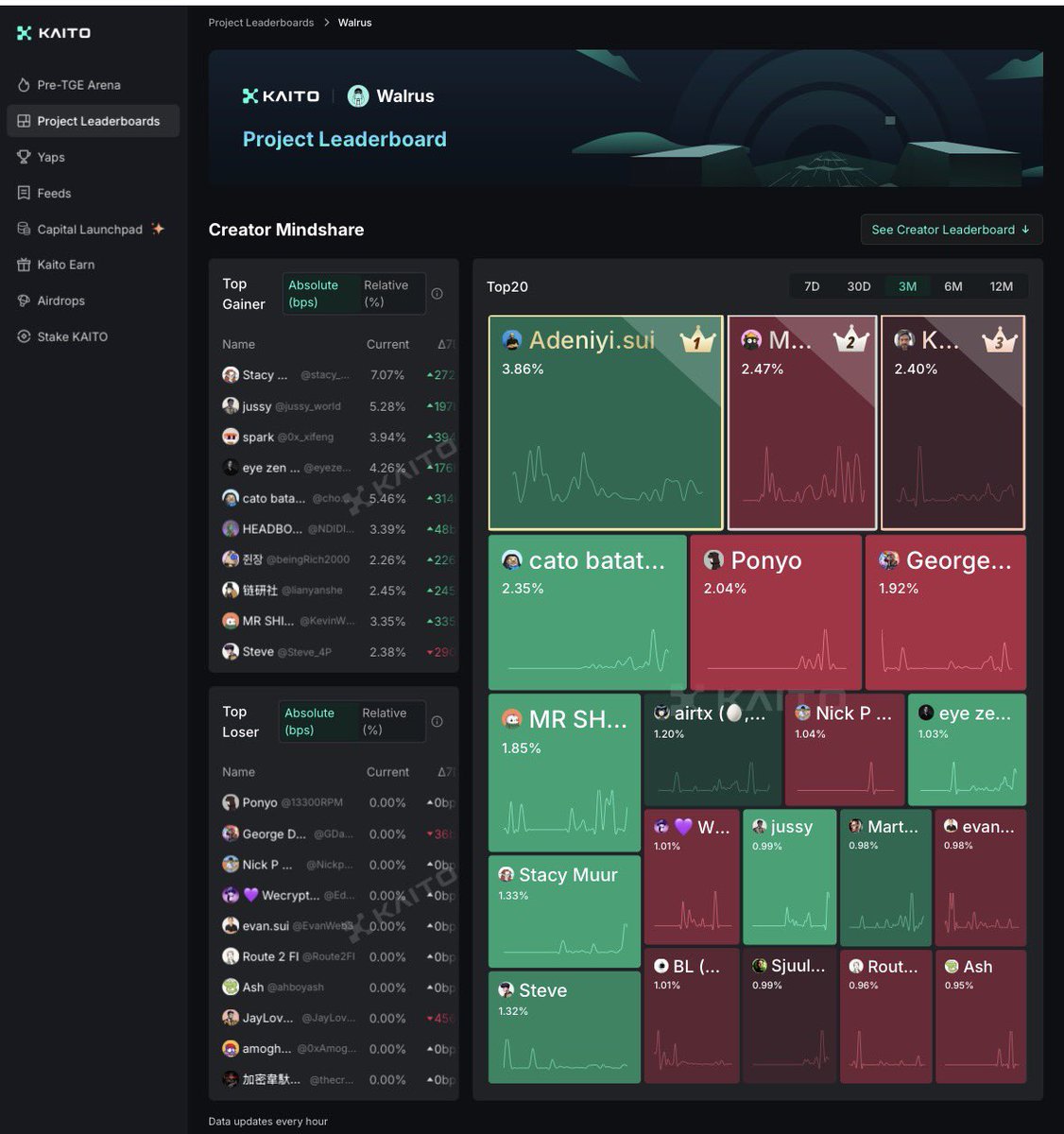Open Capital Launchpad in the sidebar
The image size is (1064, 1134).
pyautogui.click(x=90, y=229)
